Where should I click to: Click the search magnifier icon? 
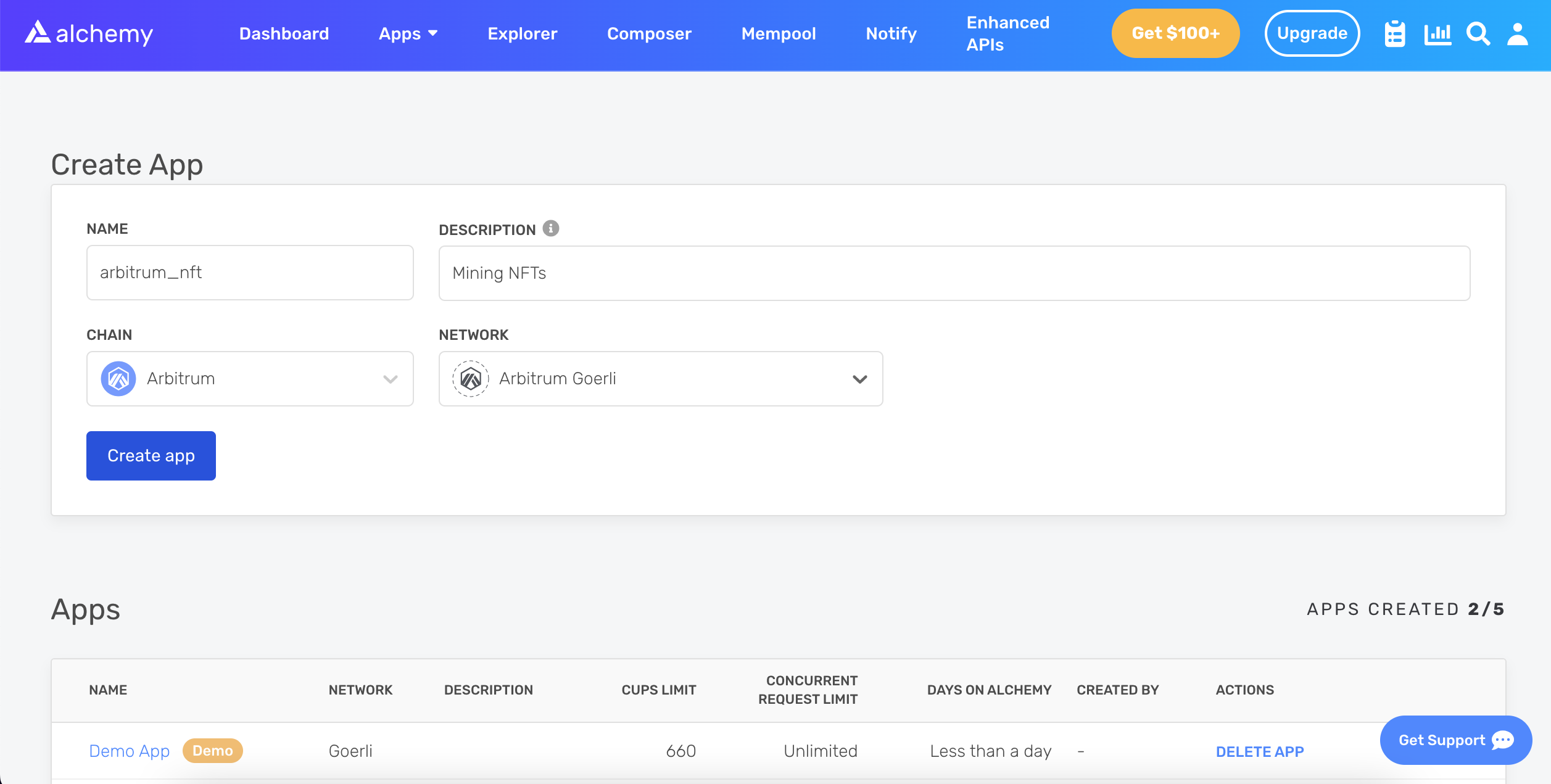(1478, 34)
